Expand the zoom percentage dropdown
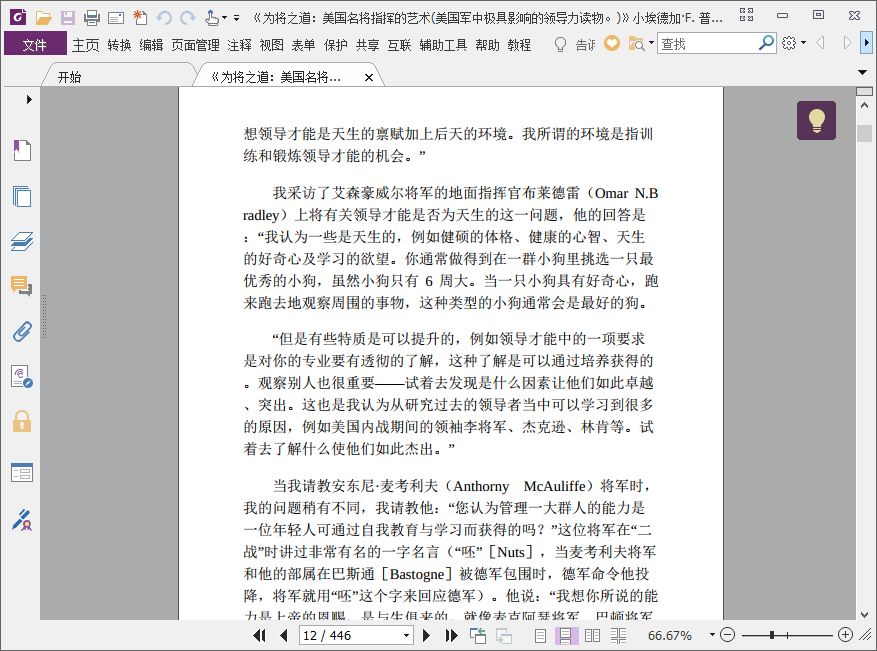 712,635
